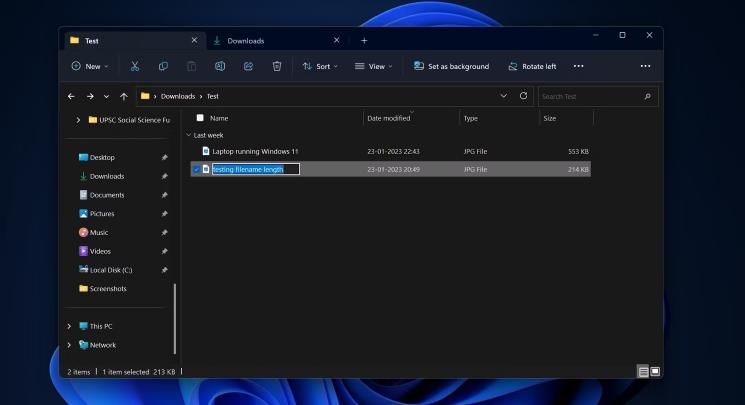Close the Downloads tab
Image resolution: width=745 pixels, height=405 pixels.
[336, 40]
